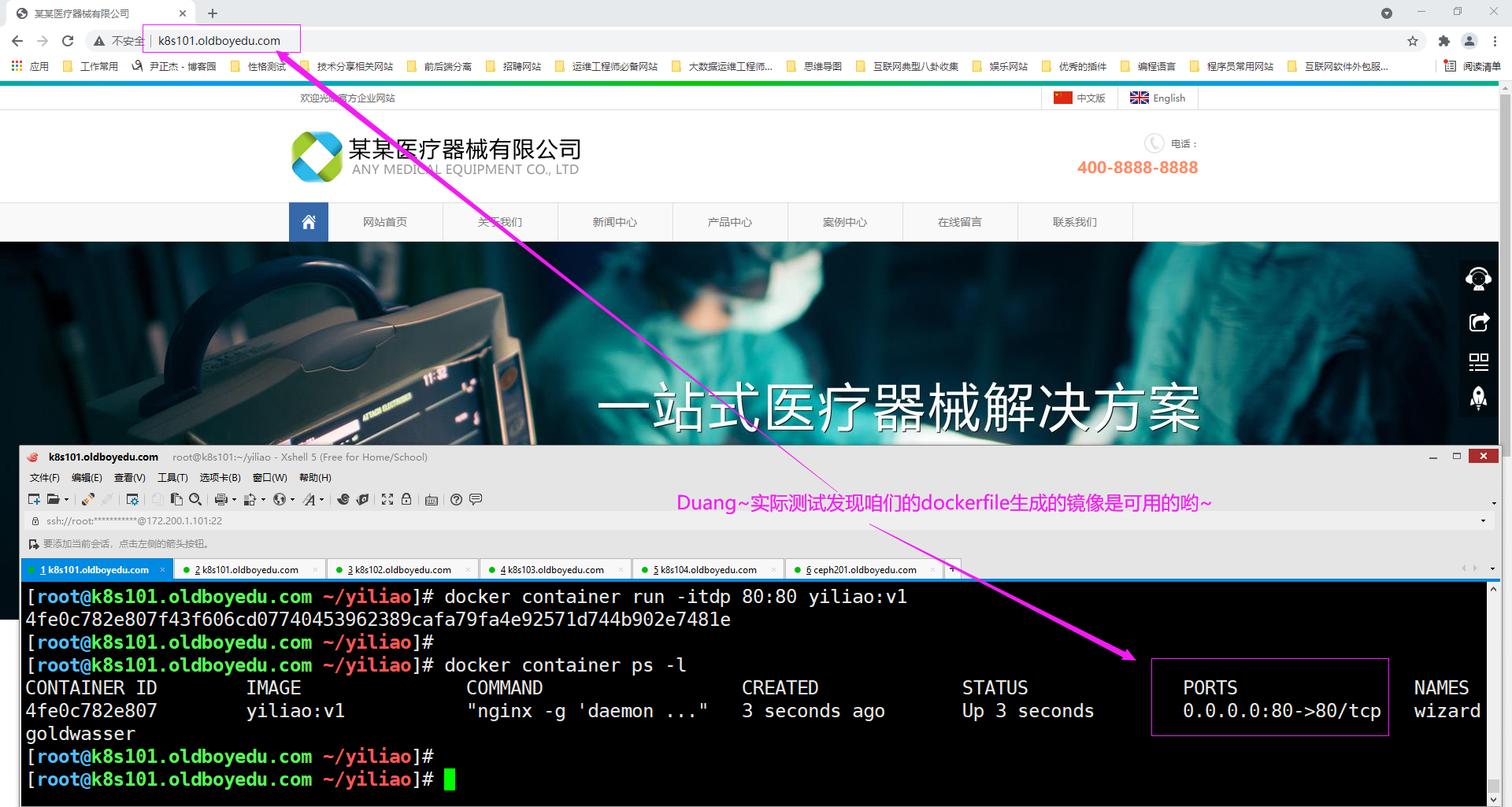The width and height of the screenshot is (1512, 807).
Task: Toggle full screen mode in Xshell
Action: (x=387, y=499)
